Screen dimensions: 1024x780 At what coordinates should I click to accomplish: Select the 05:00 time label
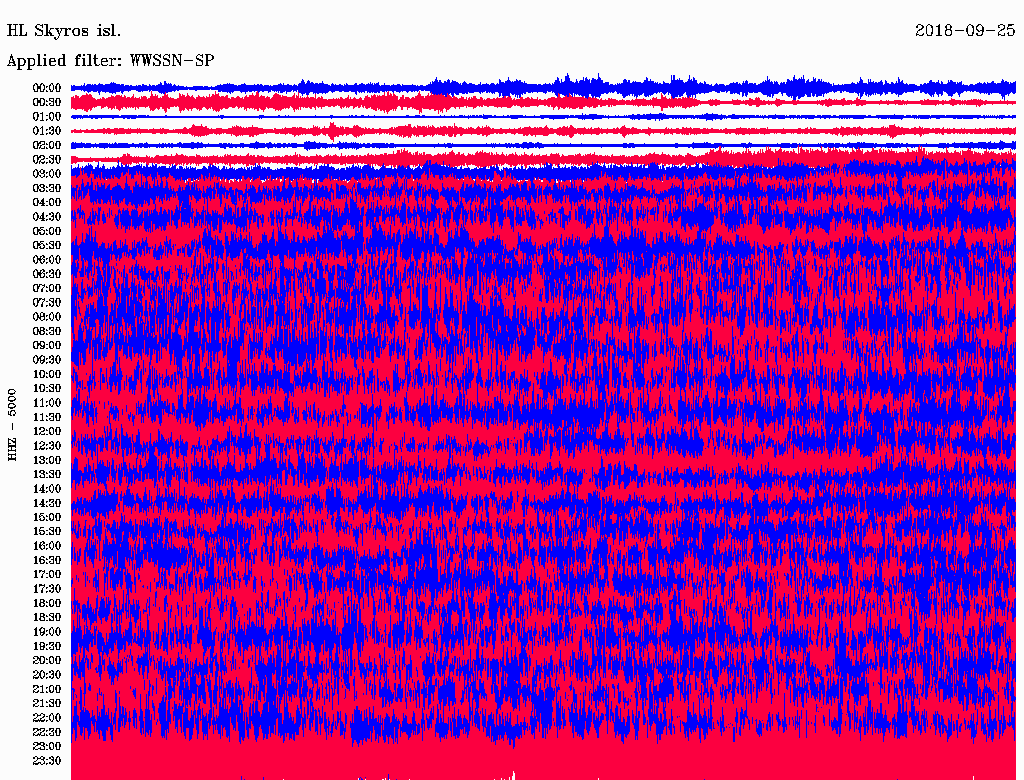point(47,231)
